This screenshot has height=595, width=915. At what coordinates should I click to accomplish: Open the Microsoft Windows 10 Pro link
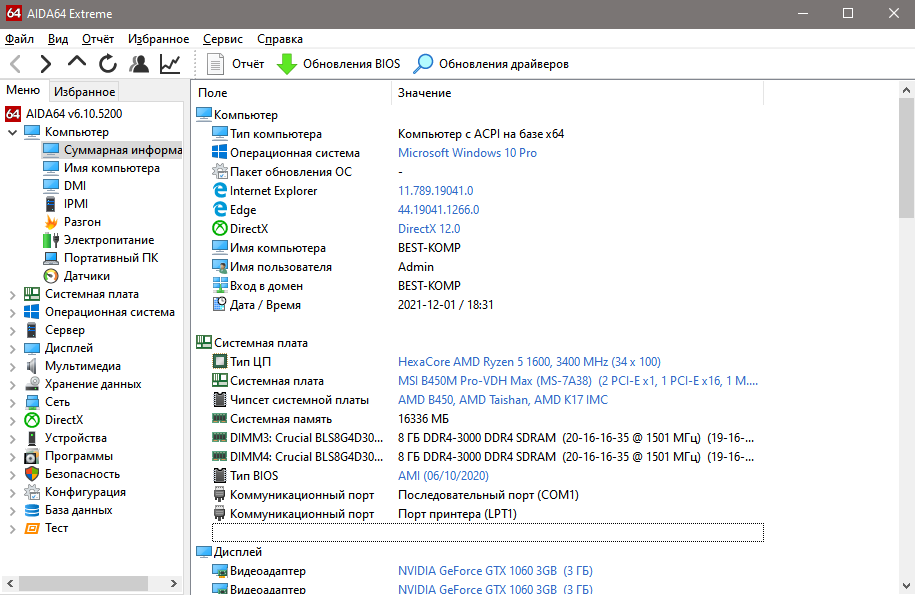[467, 153]
